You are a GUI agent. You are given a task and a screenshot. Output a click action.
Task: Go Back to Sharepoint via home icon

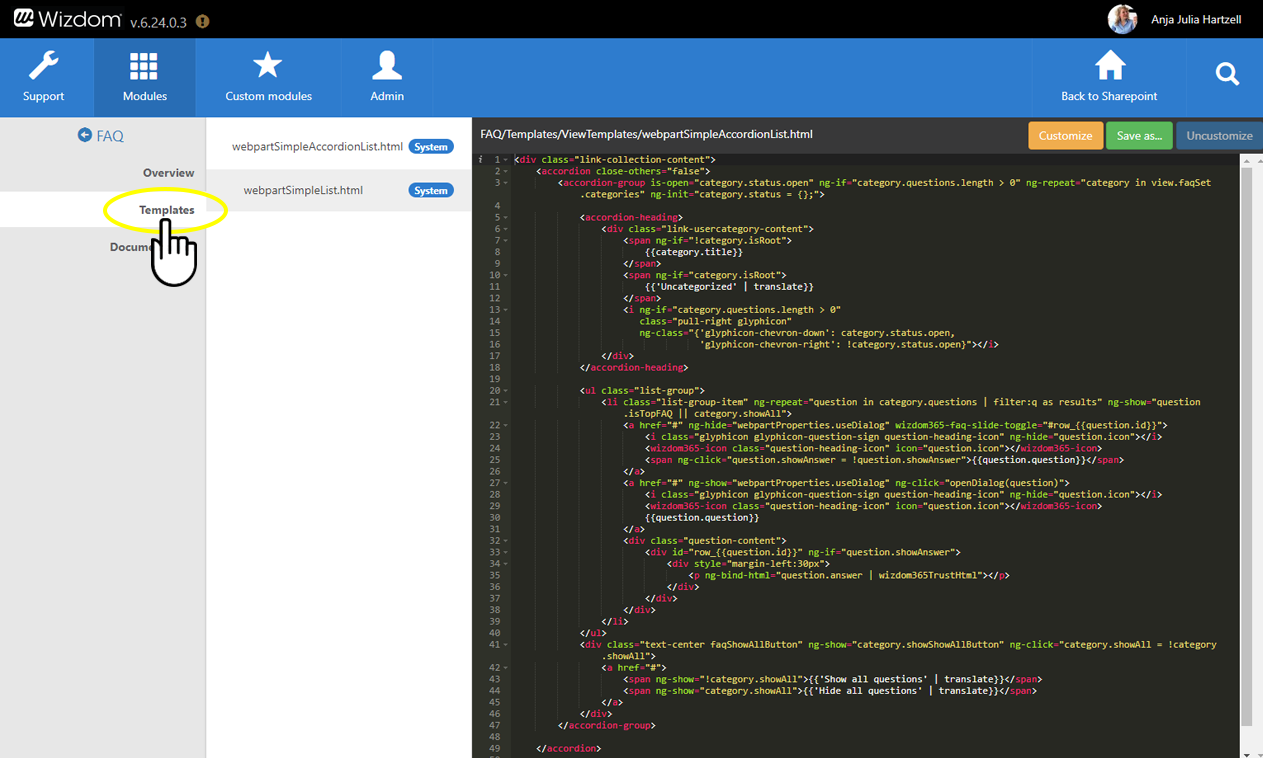pyautogui.click(x=1108, y=78)
